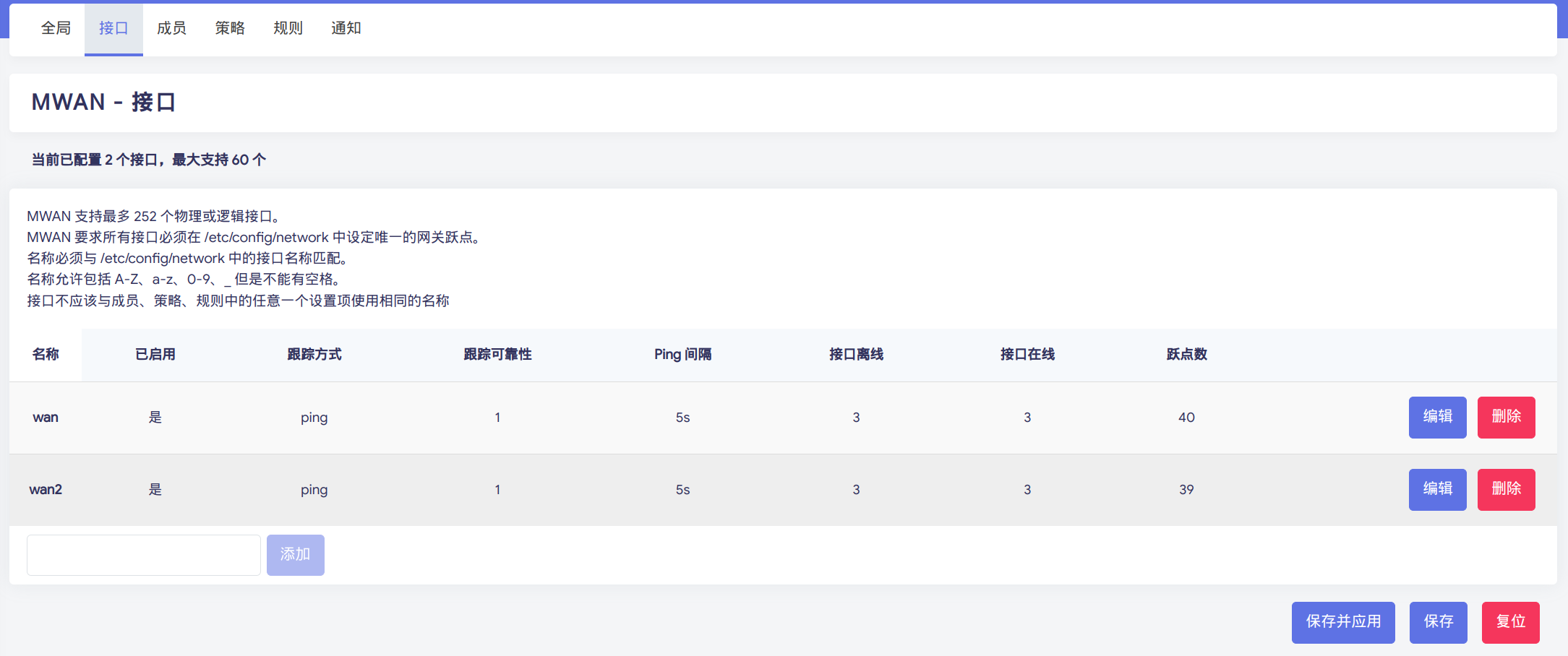Click the 跟踪可靠性 column header
This screenshot has height=656, width=1568.
pos(497,354)
